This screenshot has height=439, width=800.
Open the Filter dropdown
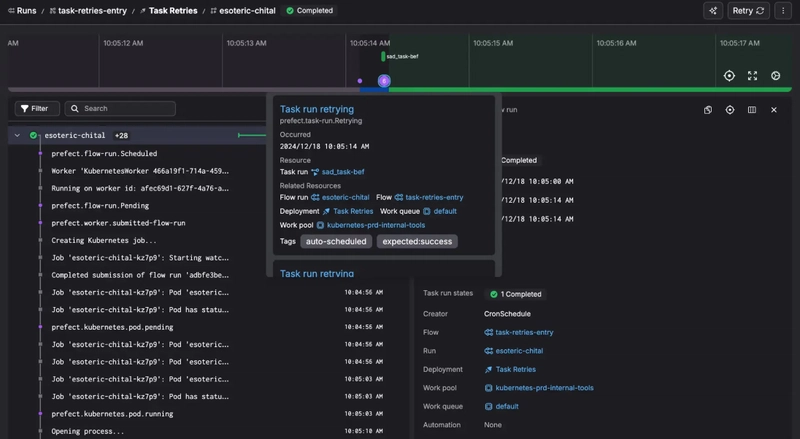pyautogui.click(x=37, y=108)
